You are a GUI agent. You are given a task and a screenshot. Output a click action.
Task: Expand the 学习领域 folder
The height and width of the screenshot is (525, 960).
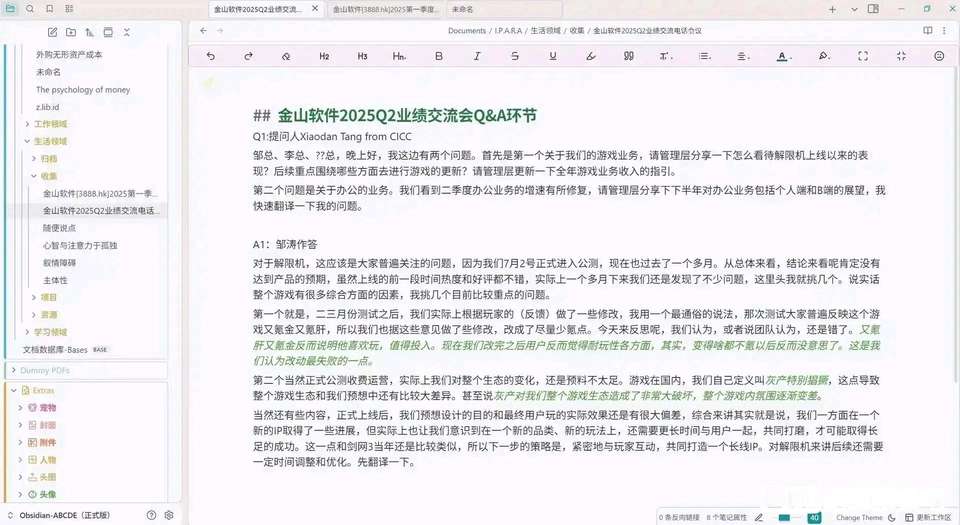(x=50, y=331)
